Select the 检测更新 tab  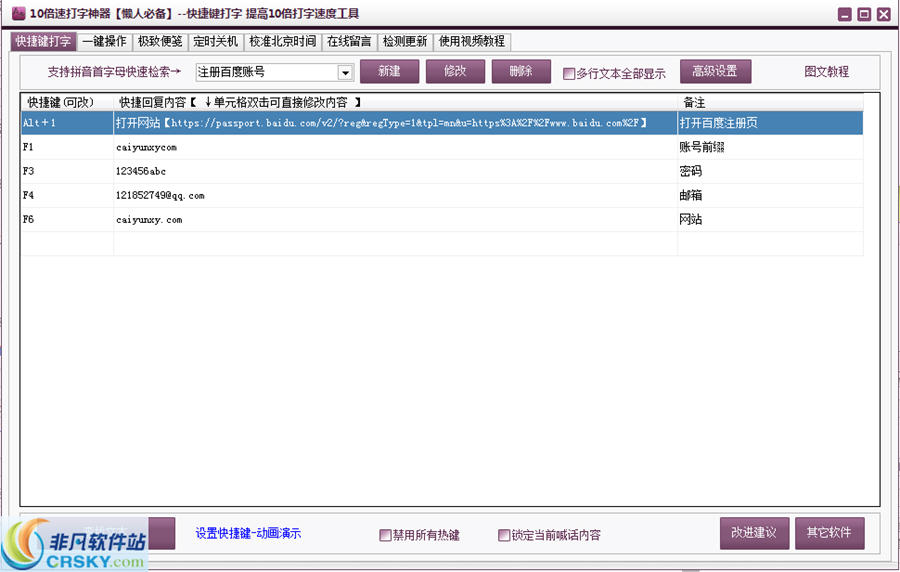click(405, 41)
